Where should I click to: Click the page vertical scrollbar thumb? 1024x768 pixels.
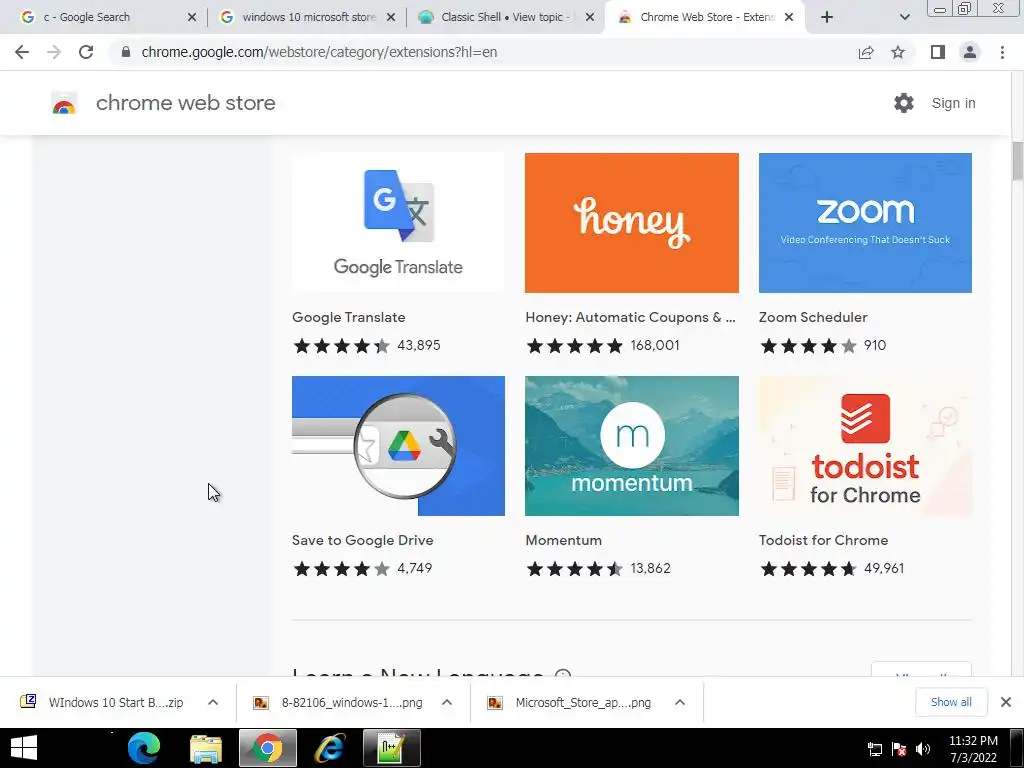[1017, 160]
